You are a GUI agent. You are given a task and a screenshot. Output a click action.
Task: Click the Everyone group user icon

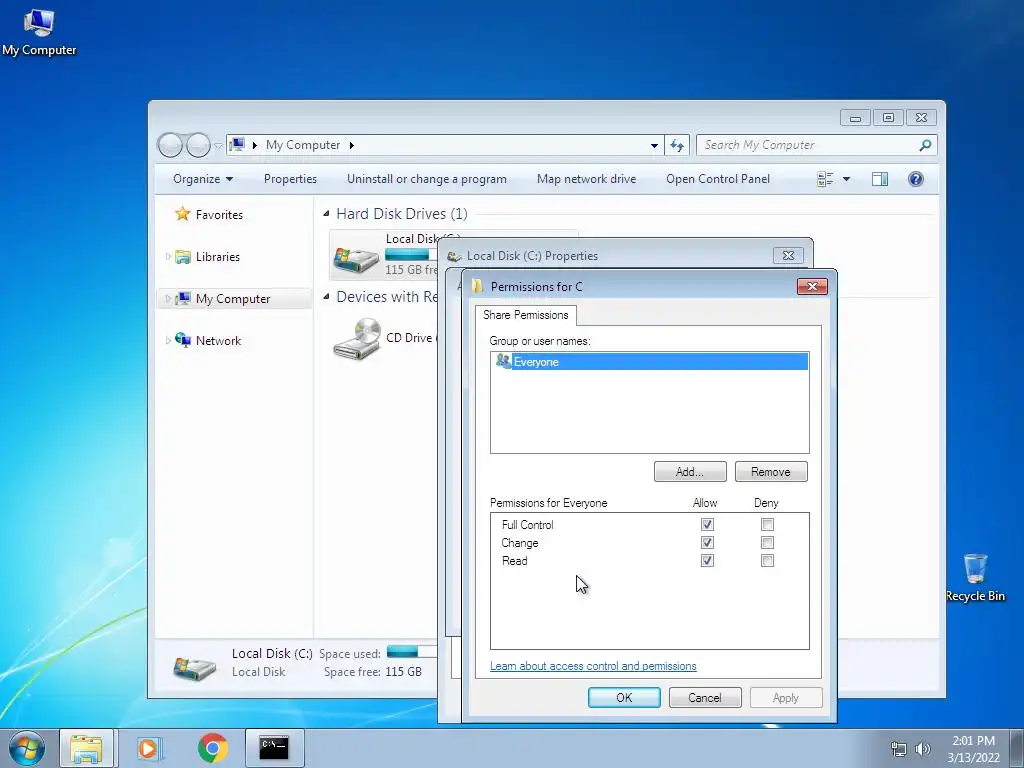click(503, 361)
